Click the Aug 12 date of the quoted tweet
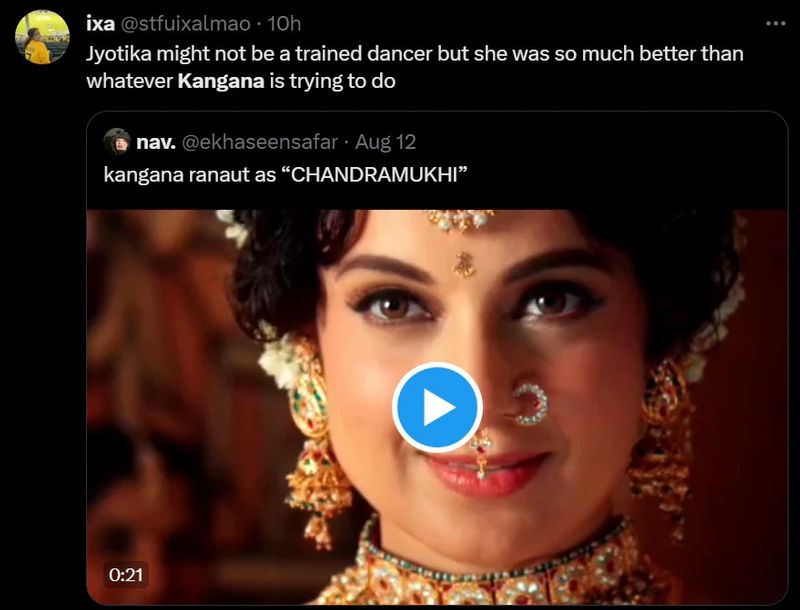 [385, 142]
